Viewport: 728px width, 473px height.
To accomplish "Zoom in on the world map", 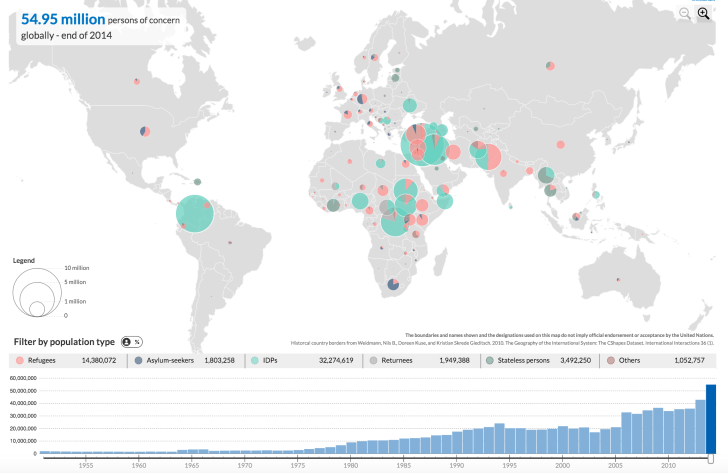I will pyautogui.click(x=703, y=13).
